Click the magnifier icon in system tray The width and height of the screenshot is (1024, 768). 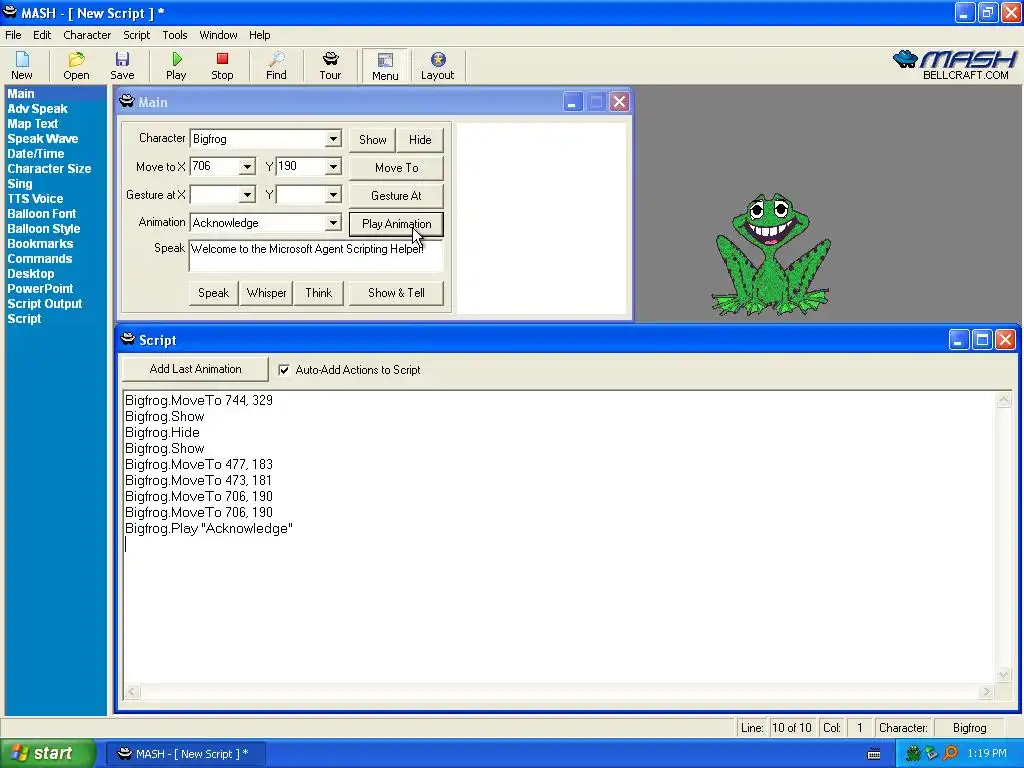coord(950,754)
